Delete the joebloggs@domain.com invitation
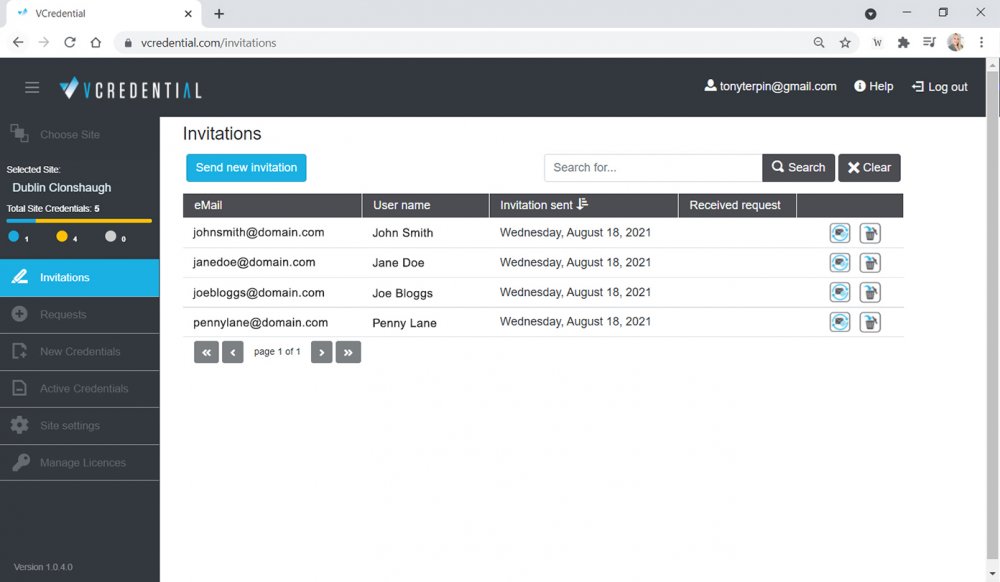 (x=871, y=292)
